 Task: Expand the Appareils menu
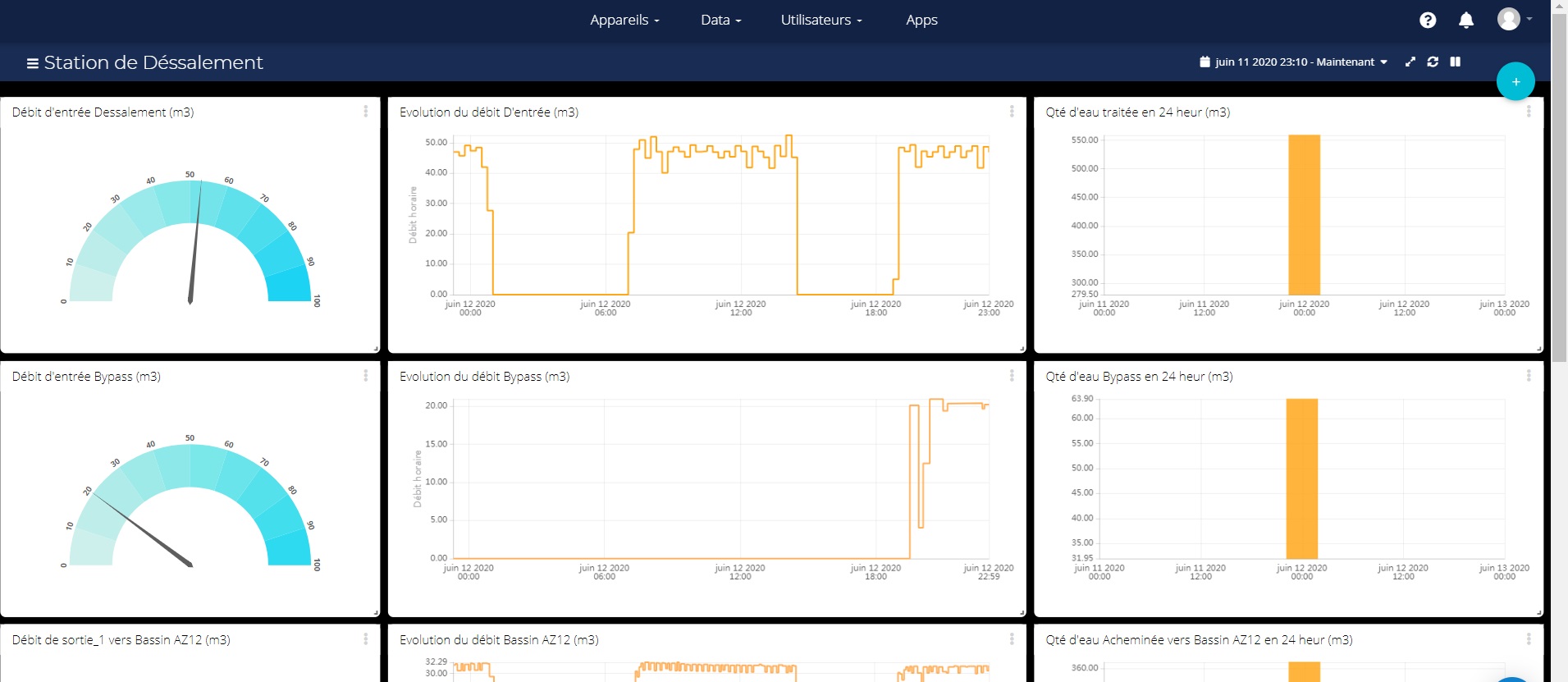coord(624,21)
